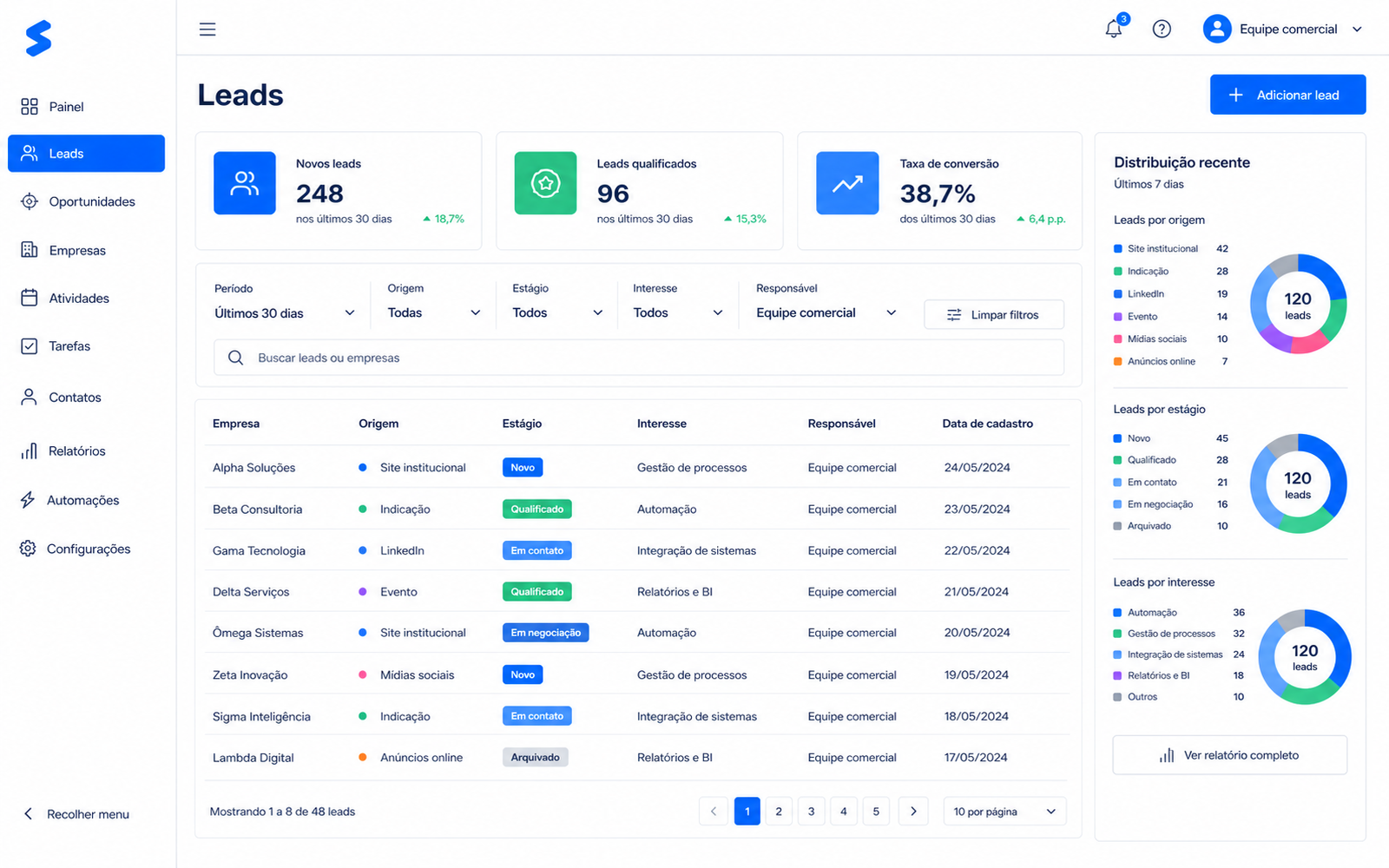
Task: Click the Tarefas checkbox icon
Action: [30, 345]
